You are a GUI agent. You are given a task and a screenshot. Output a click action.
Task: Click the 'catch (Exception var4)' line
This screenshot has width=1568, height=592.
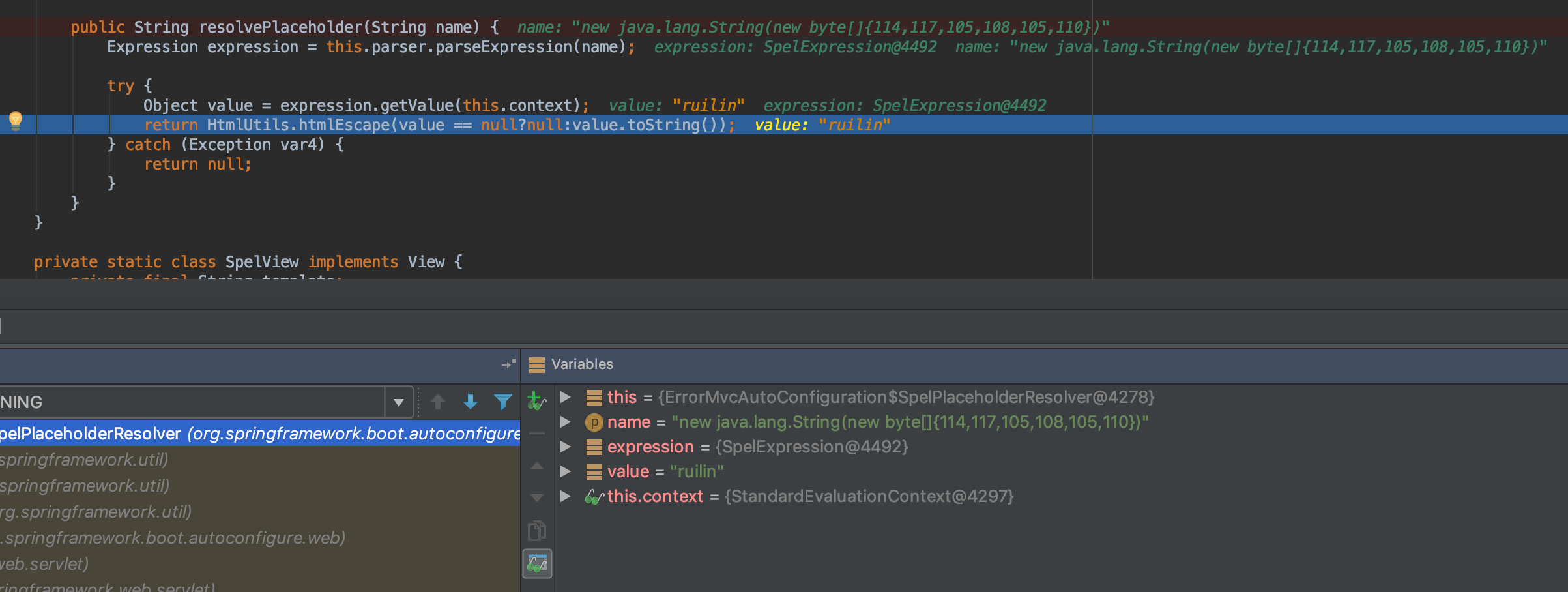(x=225, y=145)
